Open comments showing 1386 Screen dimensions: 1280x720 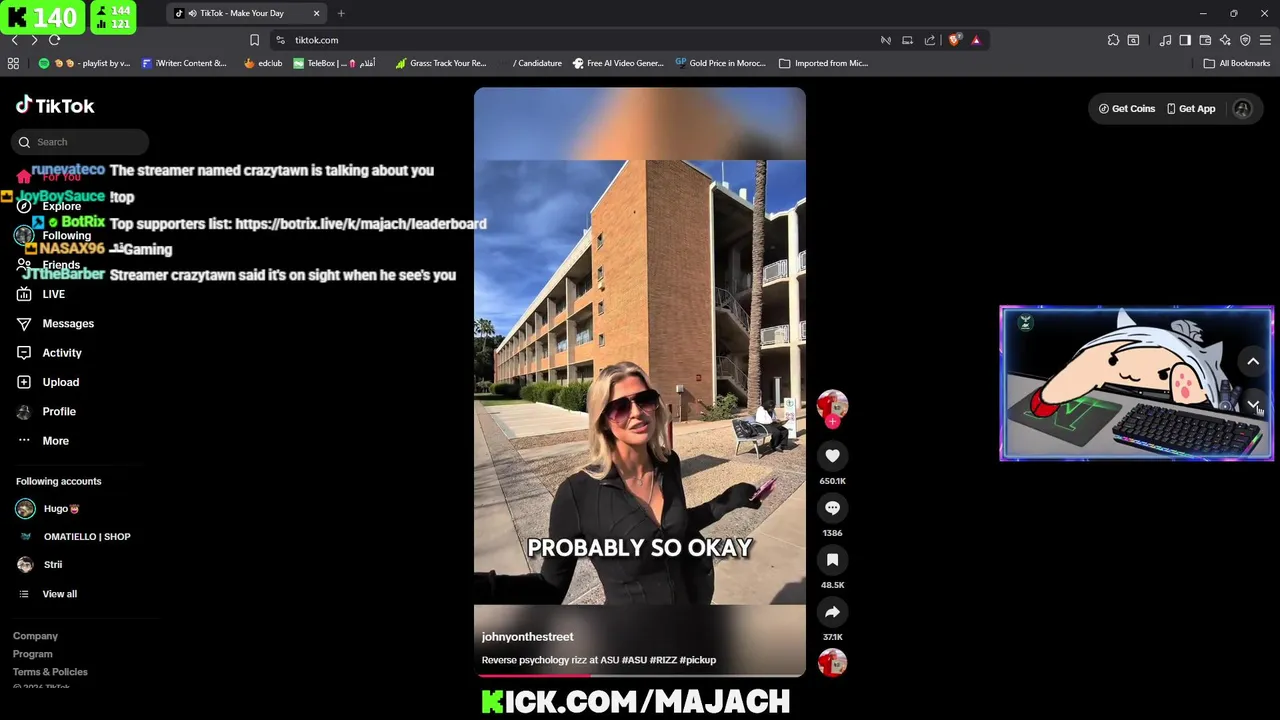pyautogui.click(x=832, y=508)
